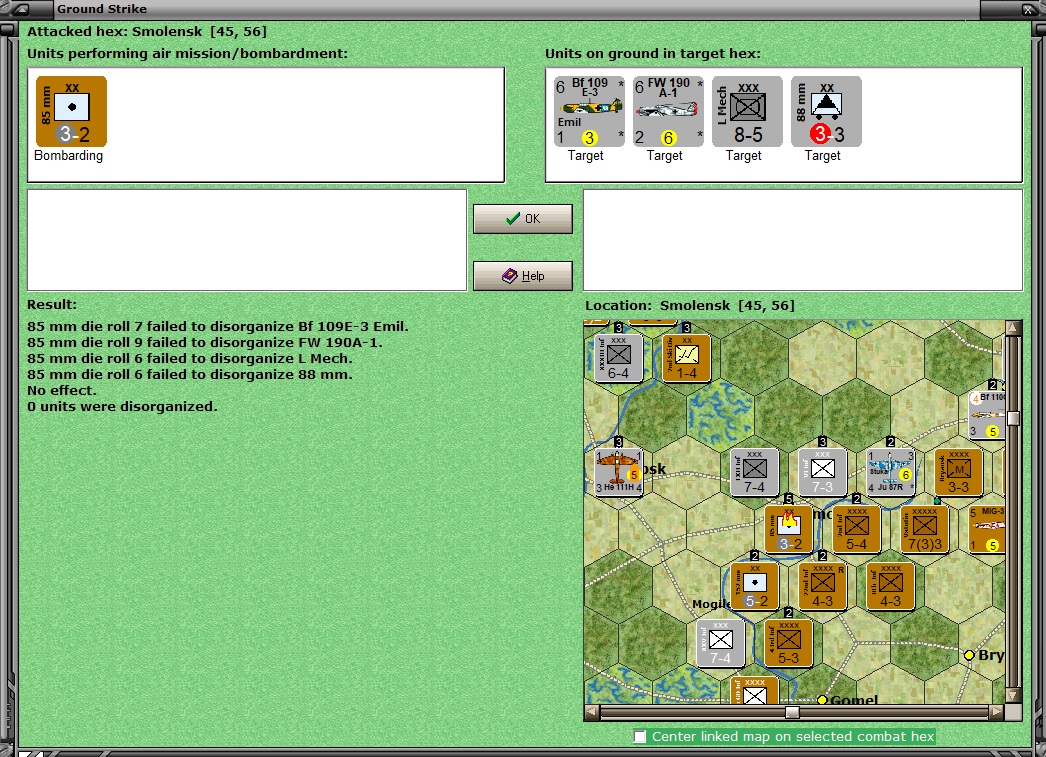This screenshot has width=1046, height=757.
Task: Click the map's vertical scroll down arrow
Action: point(1013,696)
